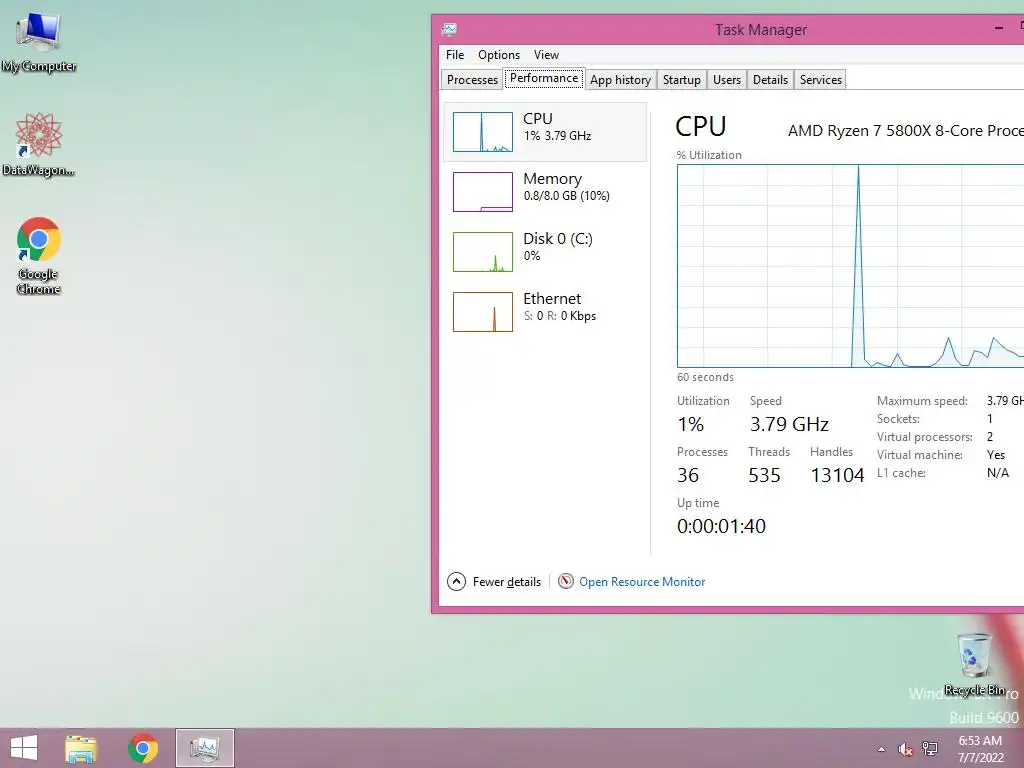Click the 60 seconds graph label
The width and height of the screenshot is (1024, 768).
(x=705, y=377)
